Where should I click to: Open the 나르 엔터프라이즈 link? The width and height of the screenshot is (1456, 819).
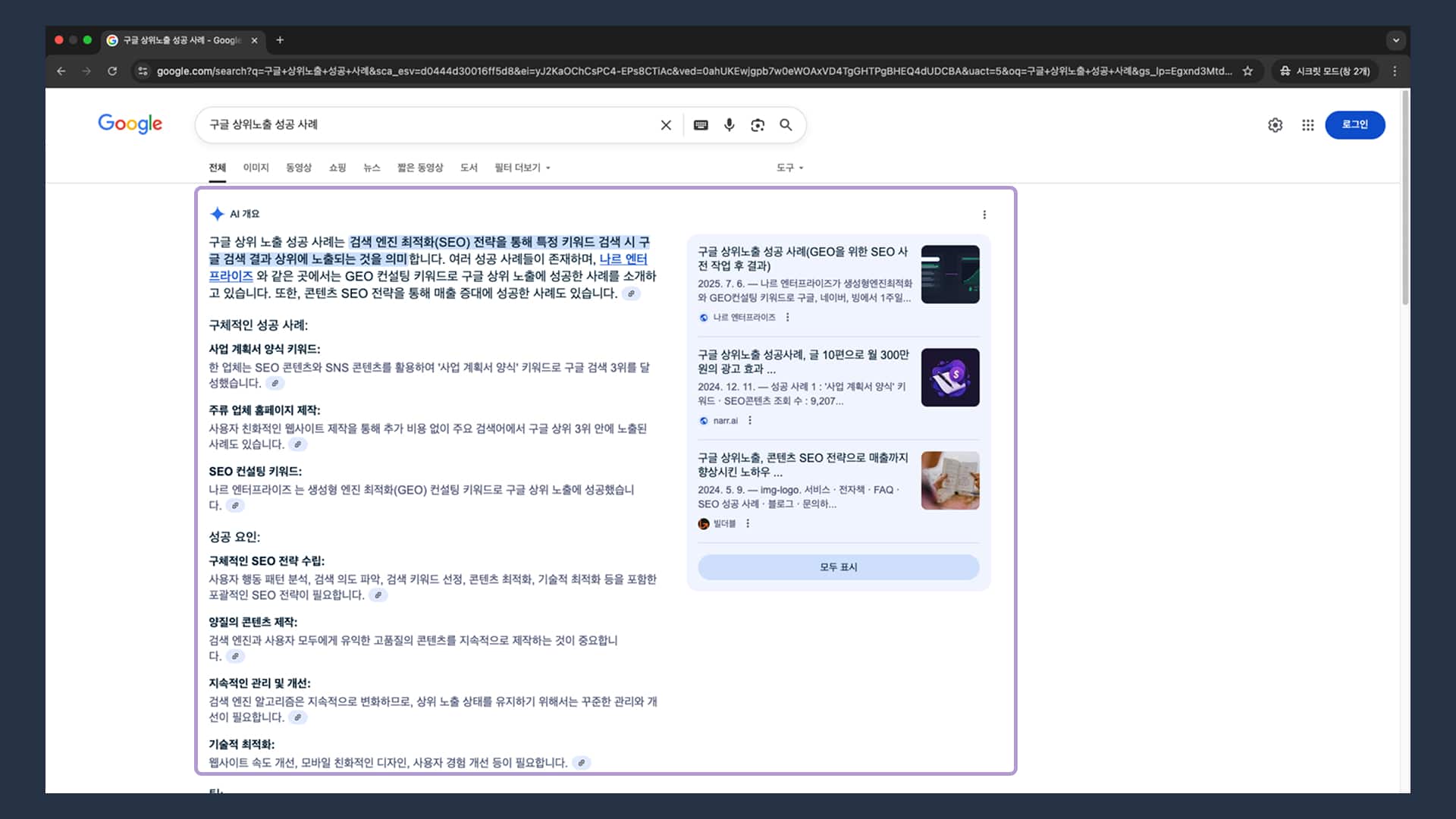tap(623, 259)
